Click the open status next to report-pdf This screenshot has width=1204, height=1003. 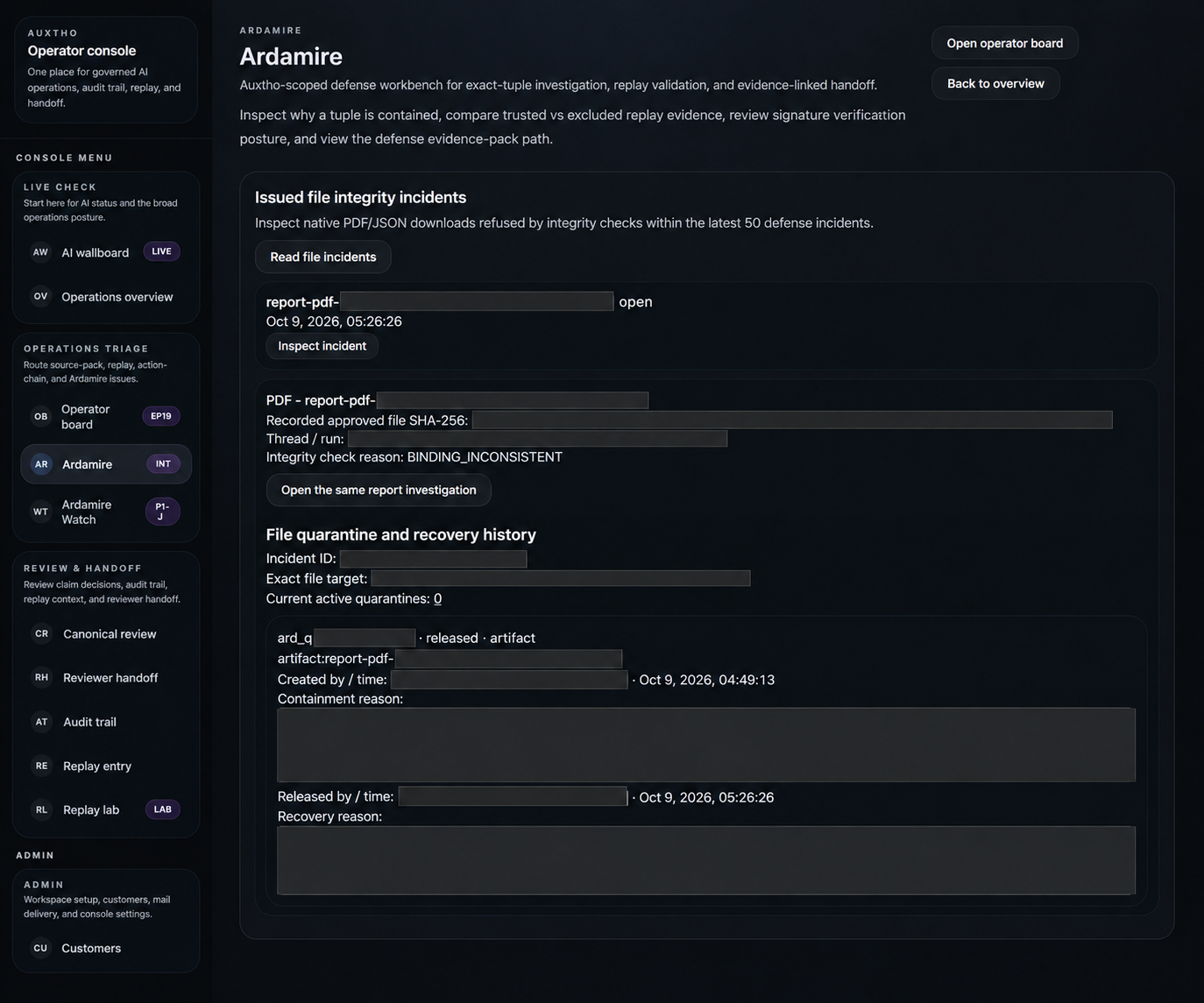(635, 301)
